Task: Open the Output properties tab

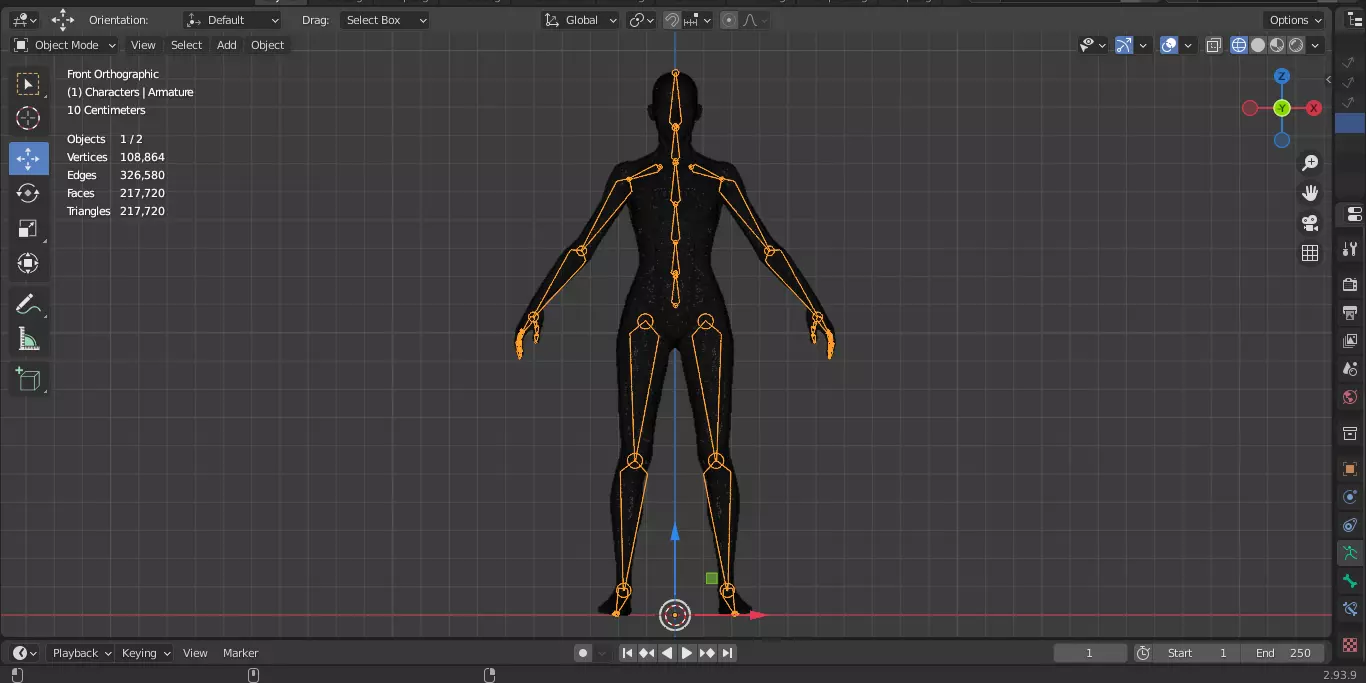Action: tap(1350, 313)
